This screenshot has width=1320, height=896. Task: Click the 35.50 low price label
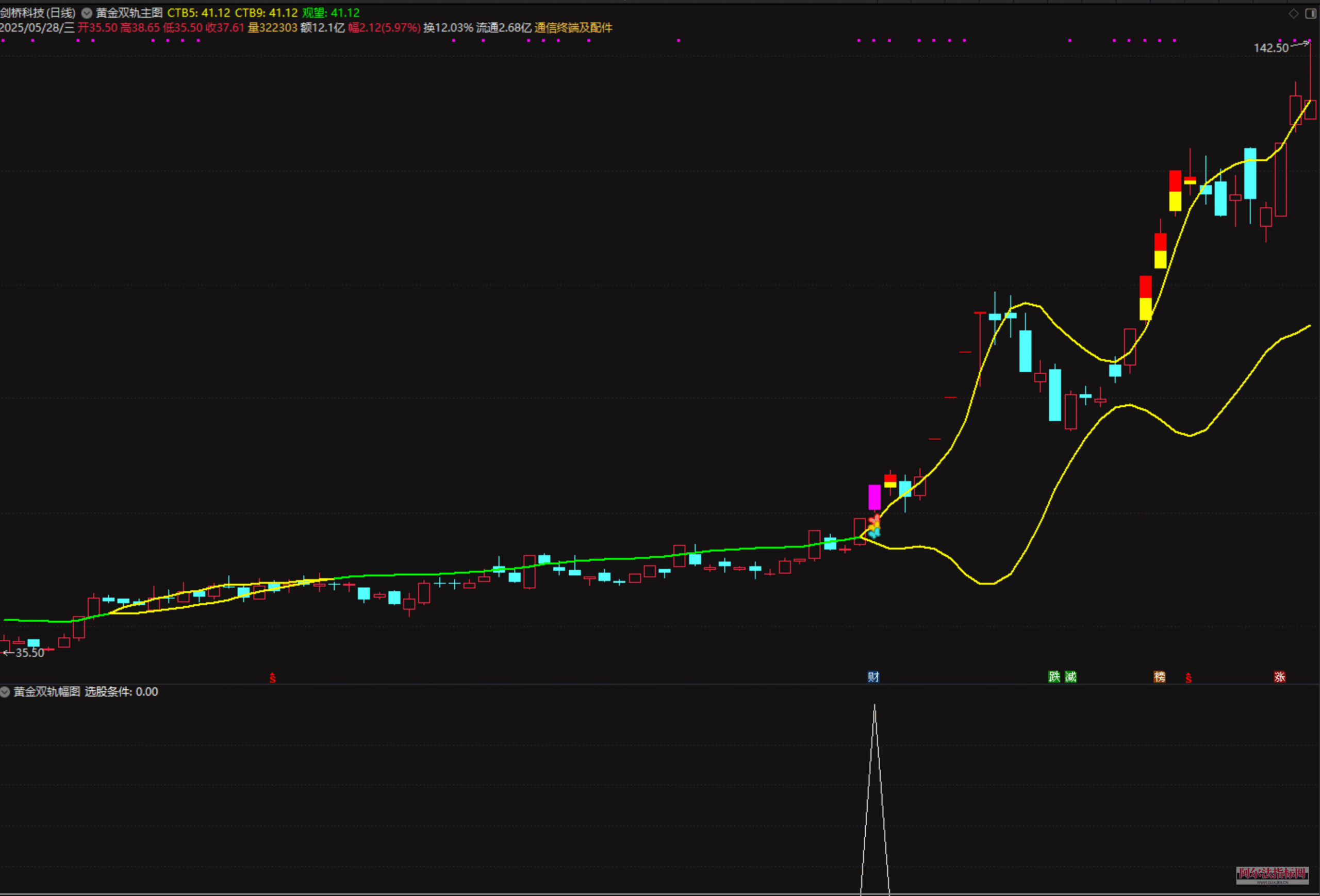tap(29, 653)
